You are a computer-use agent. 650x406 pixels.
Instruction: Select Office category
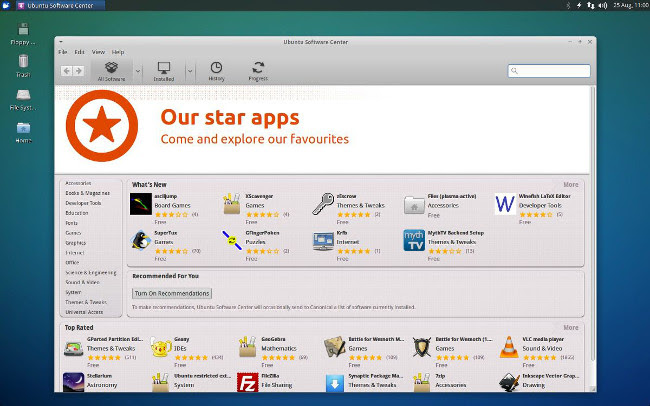(72, 263)
